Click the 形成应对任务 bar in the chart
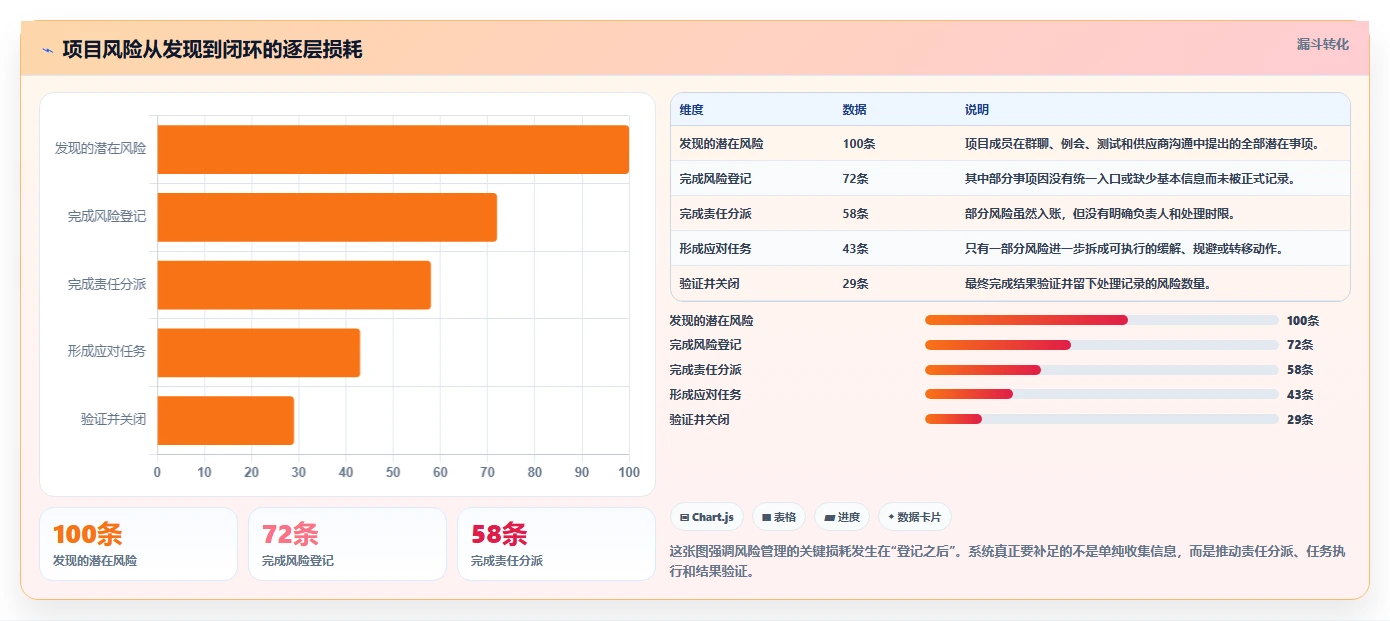 pyautogui.click(x=258, y=353)
